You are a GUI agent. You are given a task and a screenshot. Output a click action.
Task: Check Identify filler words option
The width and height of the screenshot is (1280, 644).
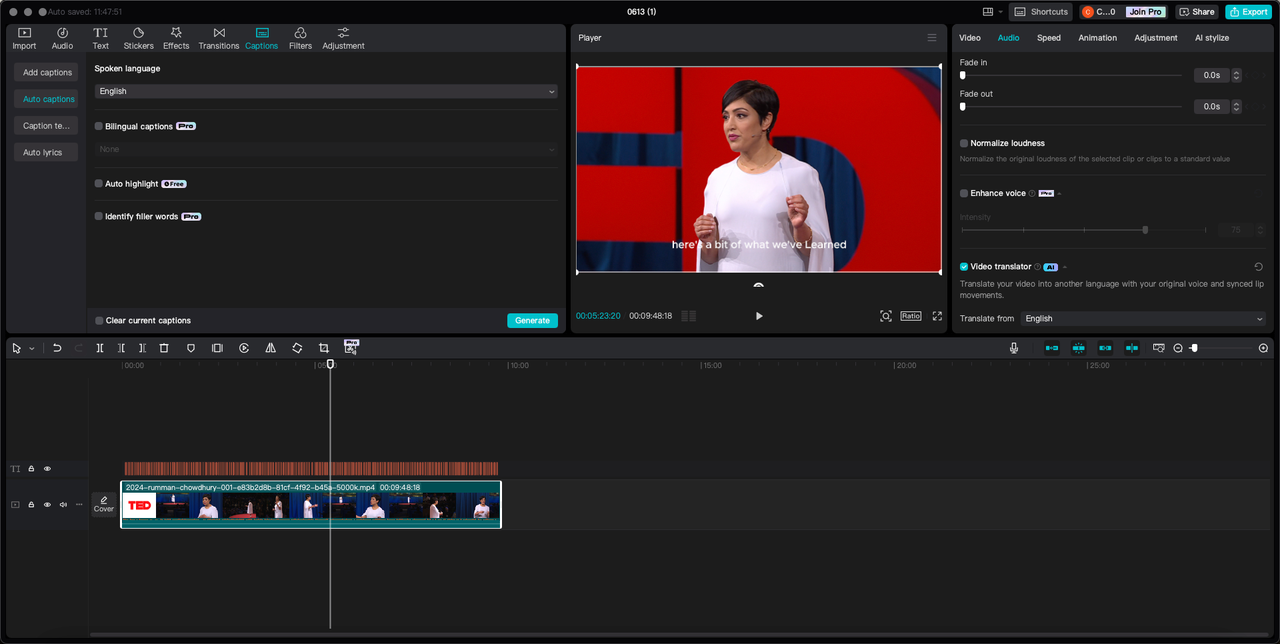[x=99, y=216]
